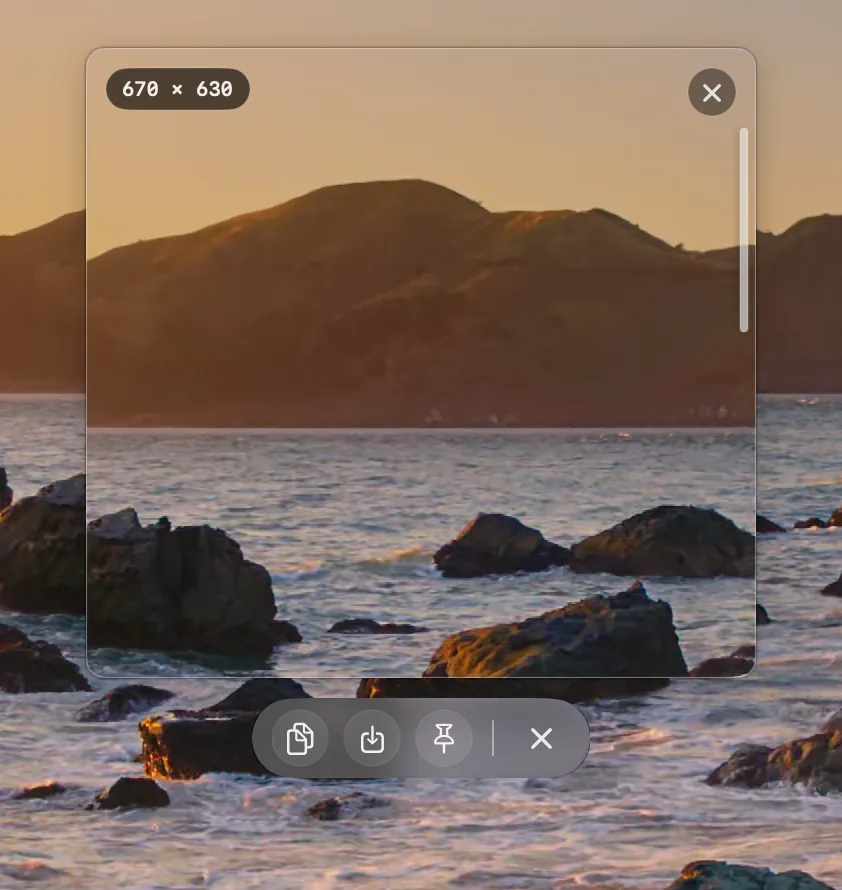Click the vertical scrollbar thumb in preview

click(x=744, y=230)
